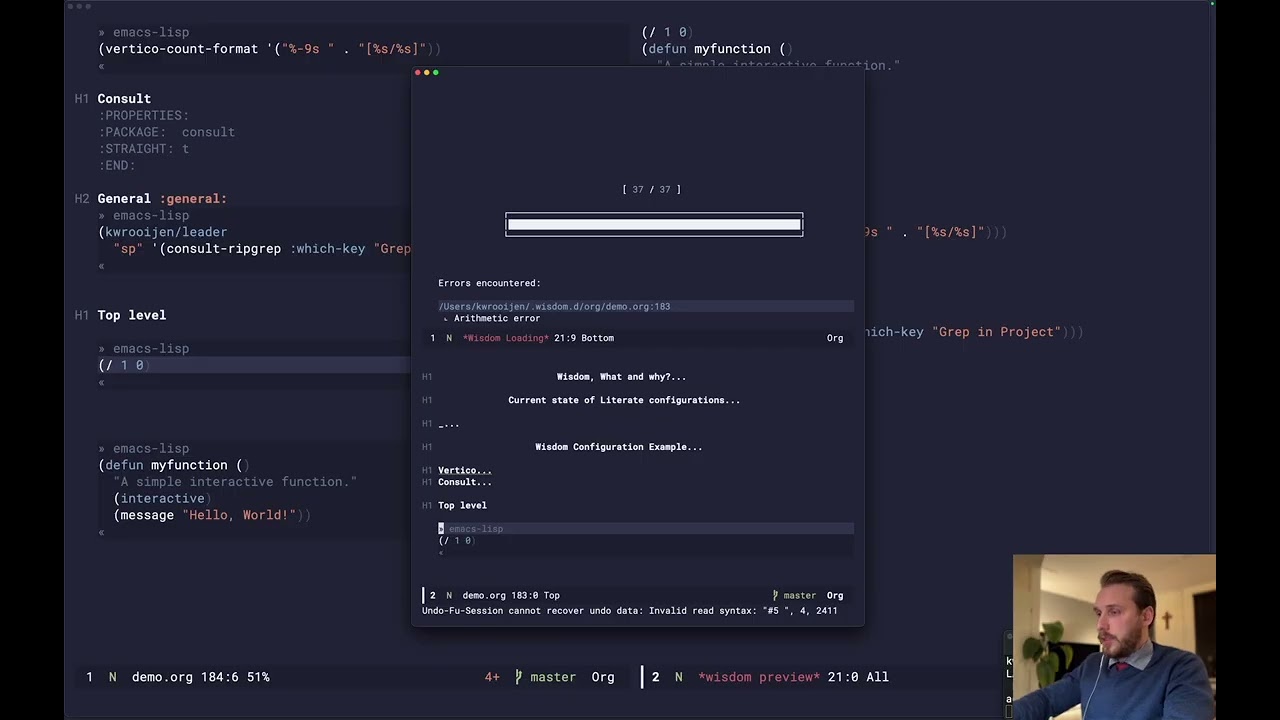This screenshot has width=1280, height=720.
Task: Click the *wisdom preview* buffer name
Action: pyautogui.click(x=759, y=677)
